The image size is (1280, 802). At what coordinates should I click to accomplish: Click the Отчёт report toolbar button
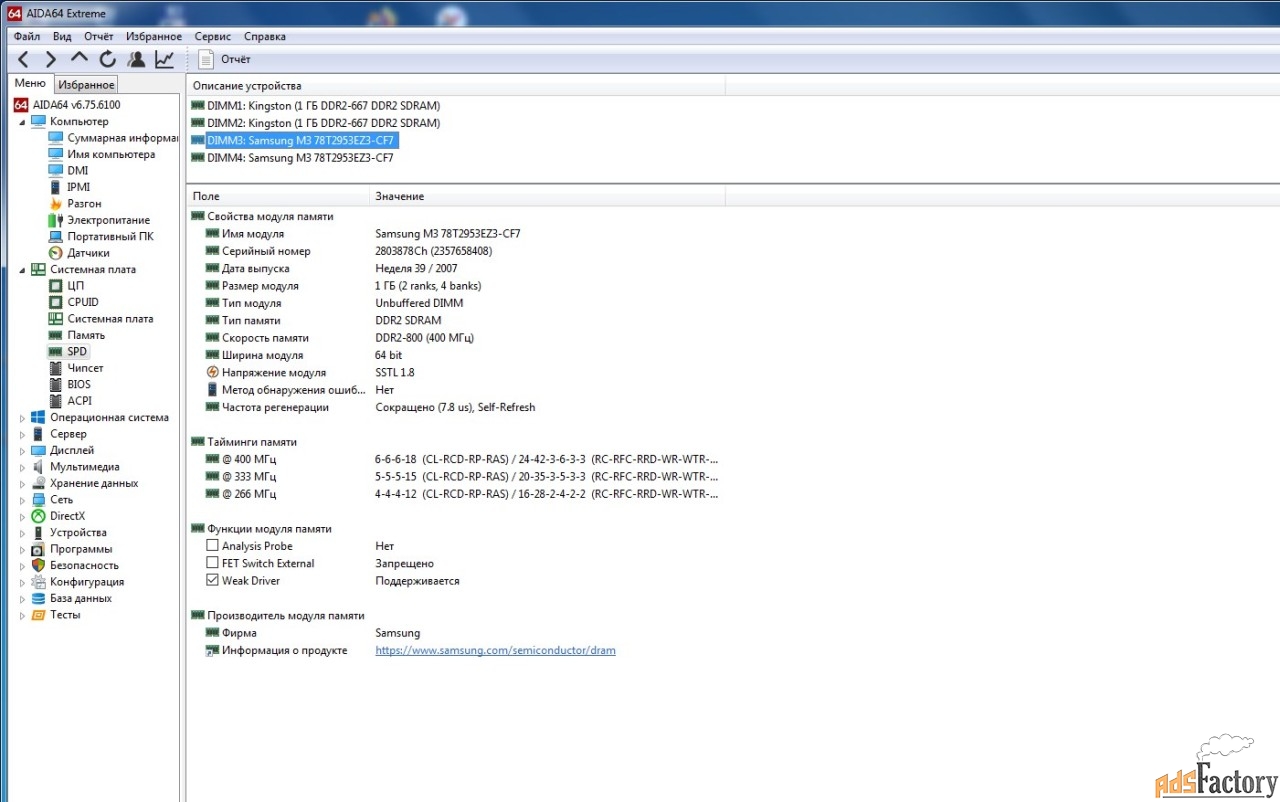click(x=224, y=60)
